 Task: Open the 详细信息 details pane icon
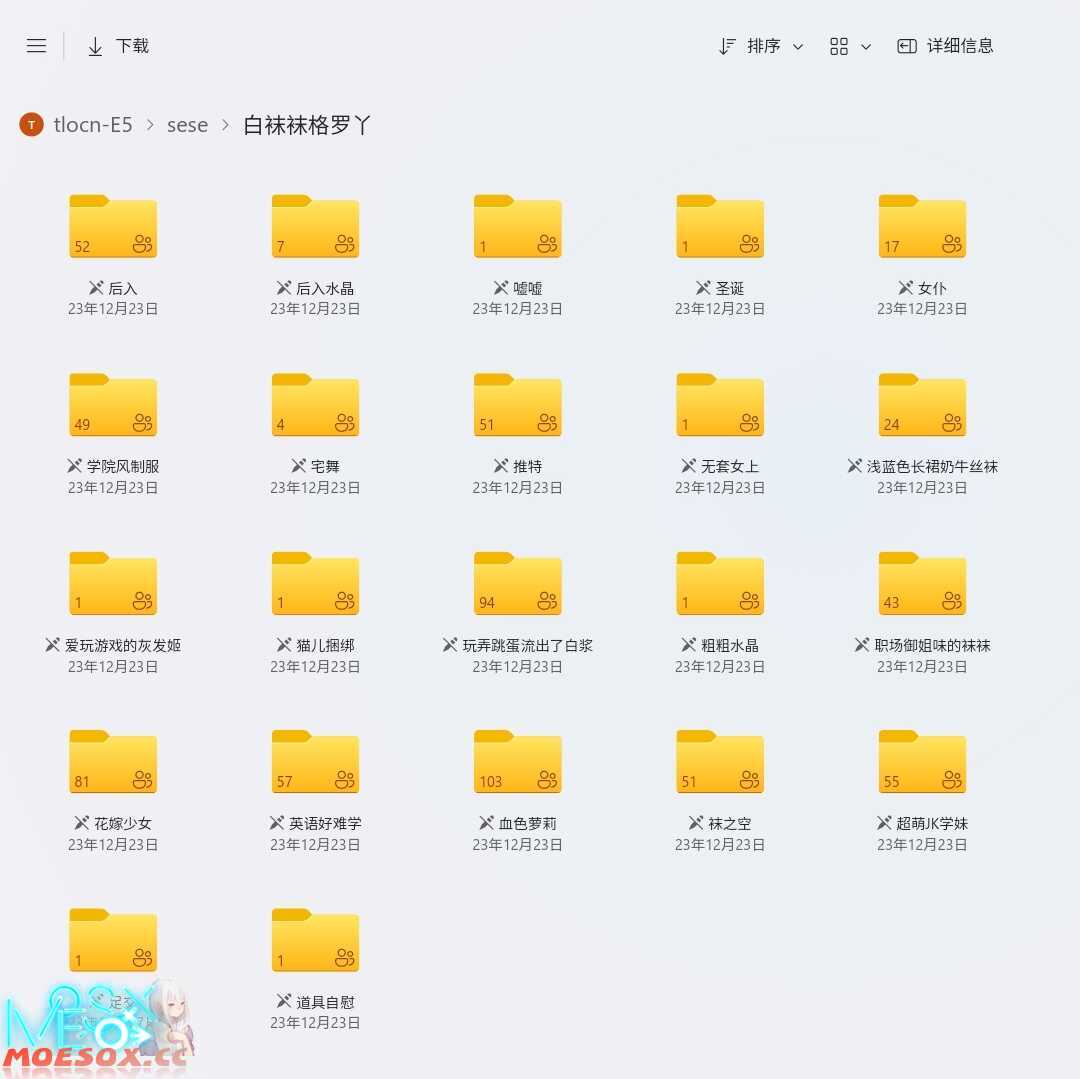click(x=906, y=45)
